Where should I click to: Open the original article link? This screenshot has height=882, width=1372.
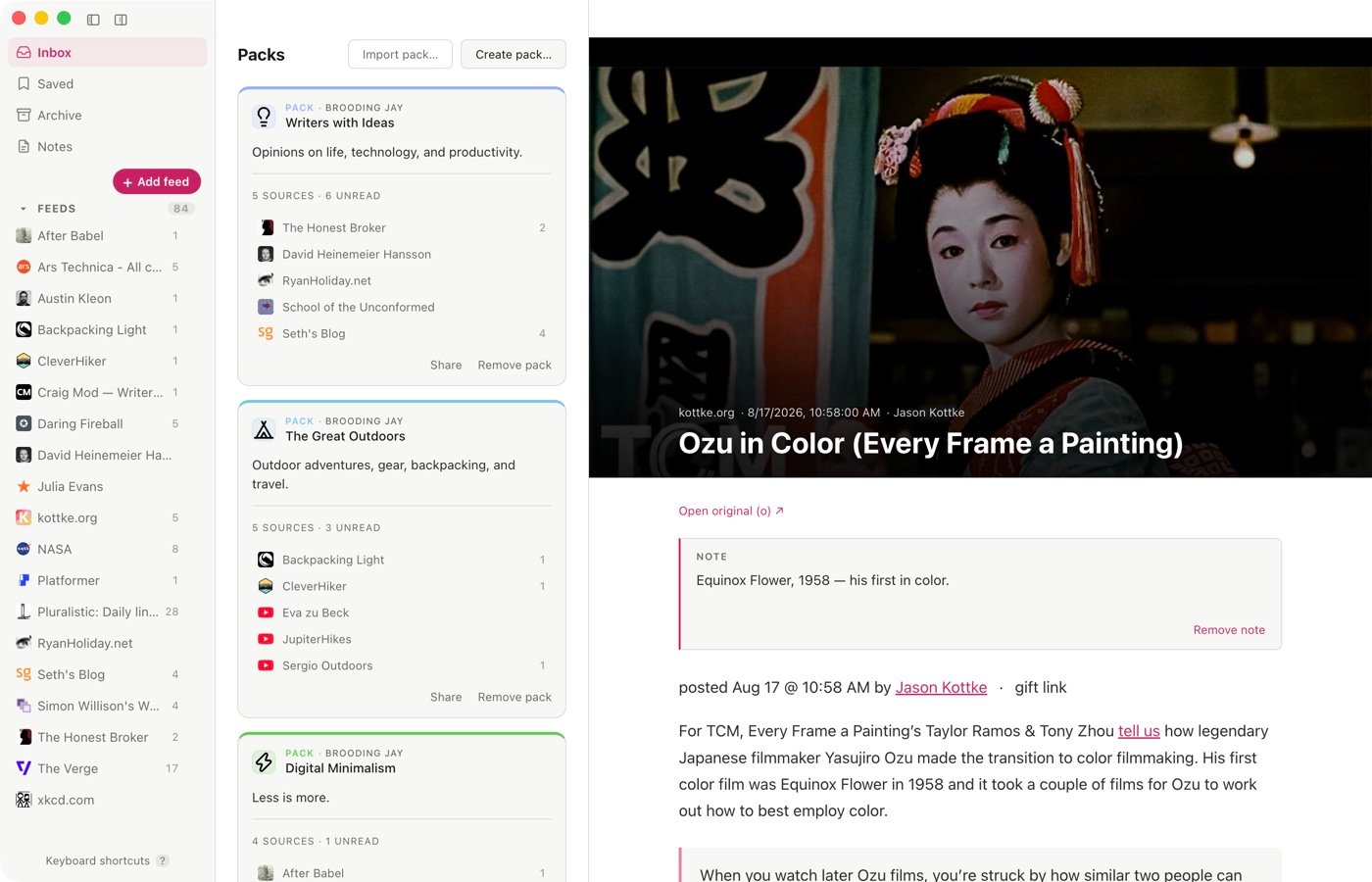click(x=731, y=512)
